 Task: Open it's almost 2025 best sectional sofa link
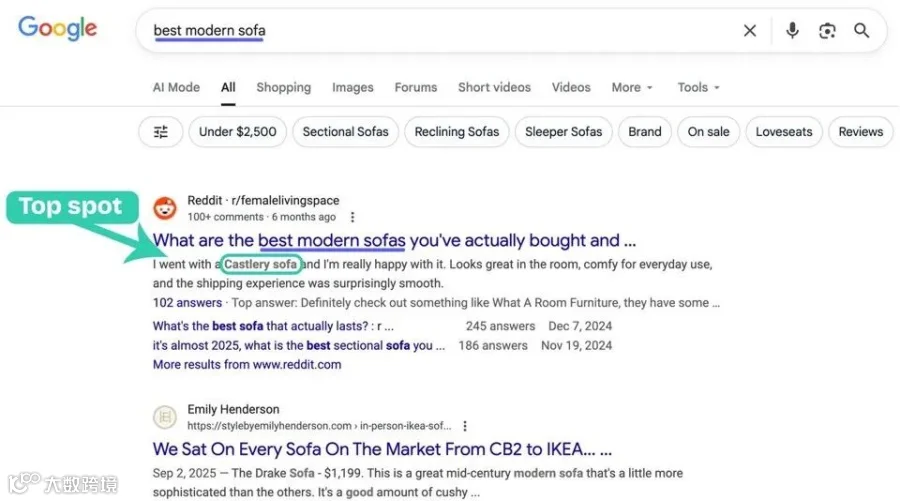coord(298,345)
